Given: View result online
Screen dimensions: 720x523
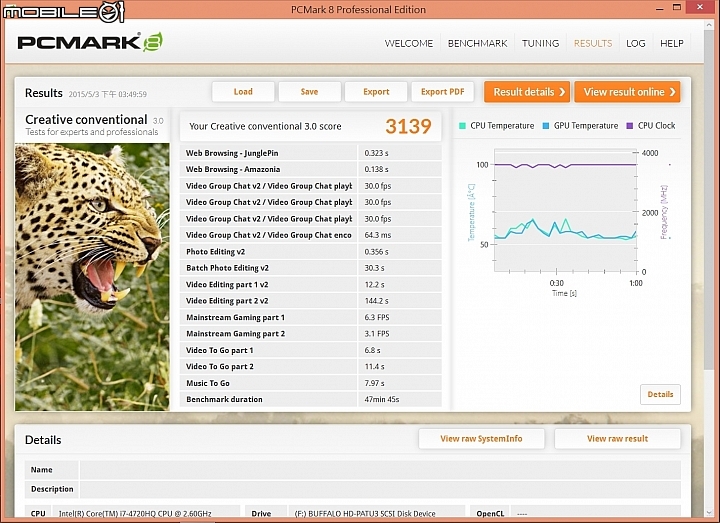Looking at the screenshot, I should point(627,92).
